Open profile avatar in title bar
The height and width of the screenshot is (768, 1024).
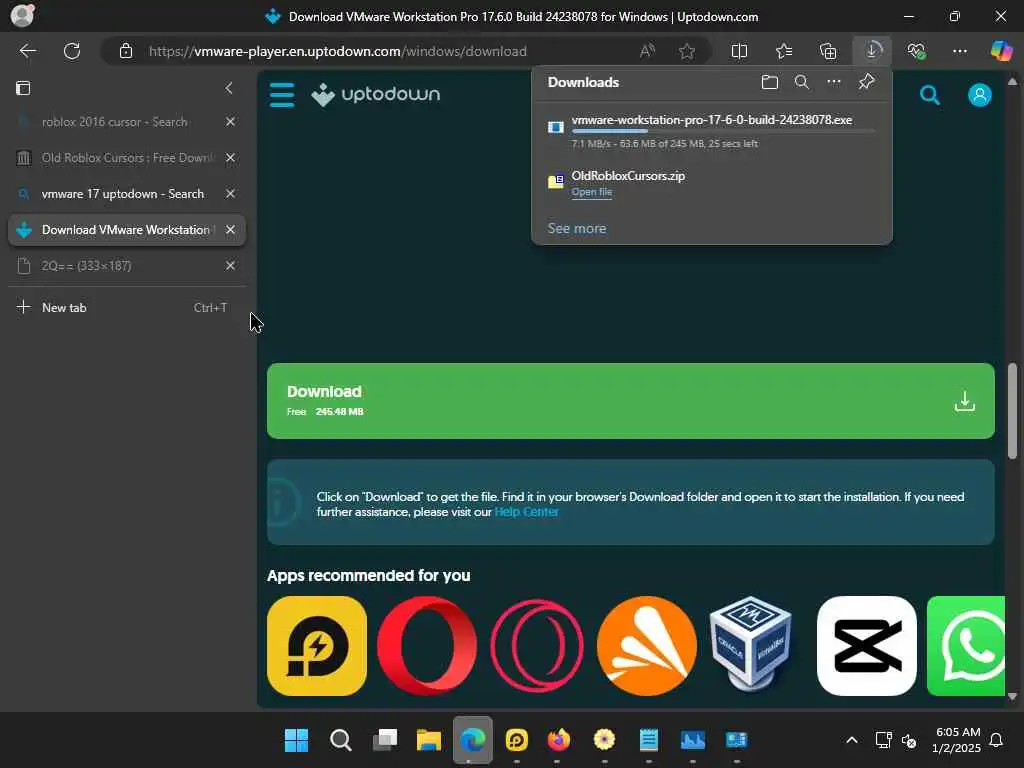22,15
